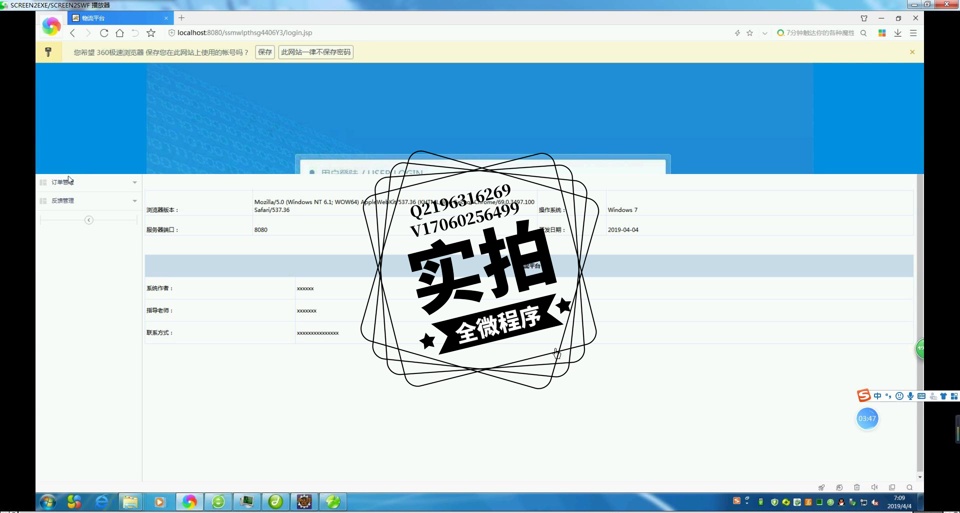Click 保存 to save the password
The width and height of the screenshot is (960, 513).
click(264, 52)
